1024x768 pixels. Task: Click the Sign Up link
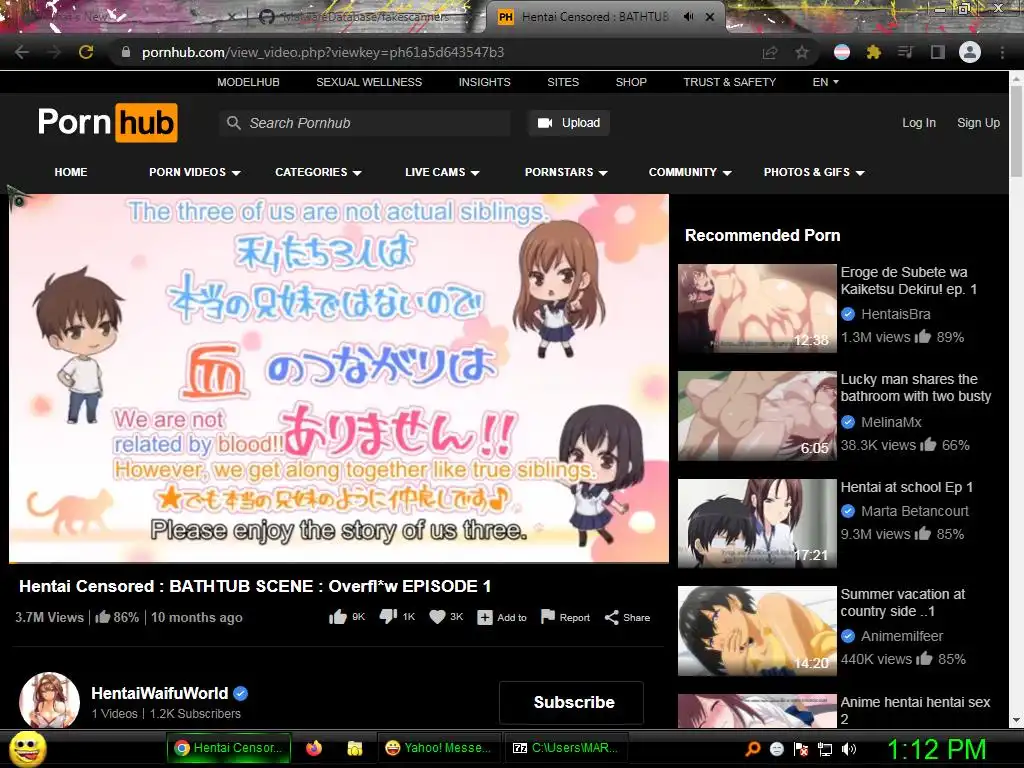pyautogui.click(x=978, y=123)
